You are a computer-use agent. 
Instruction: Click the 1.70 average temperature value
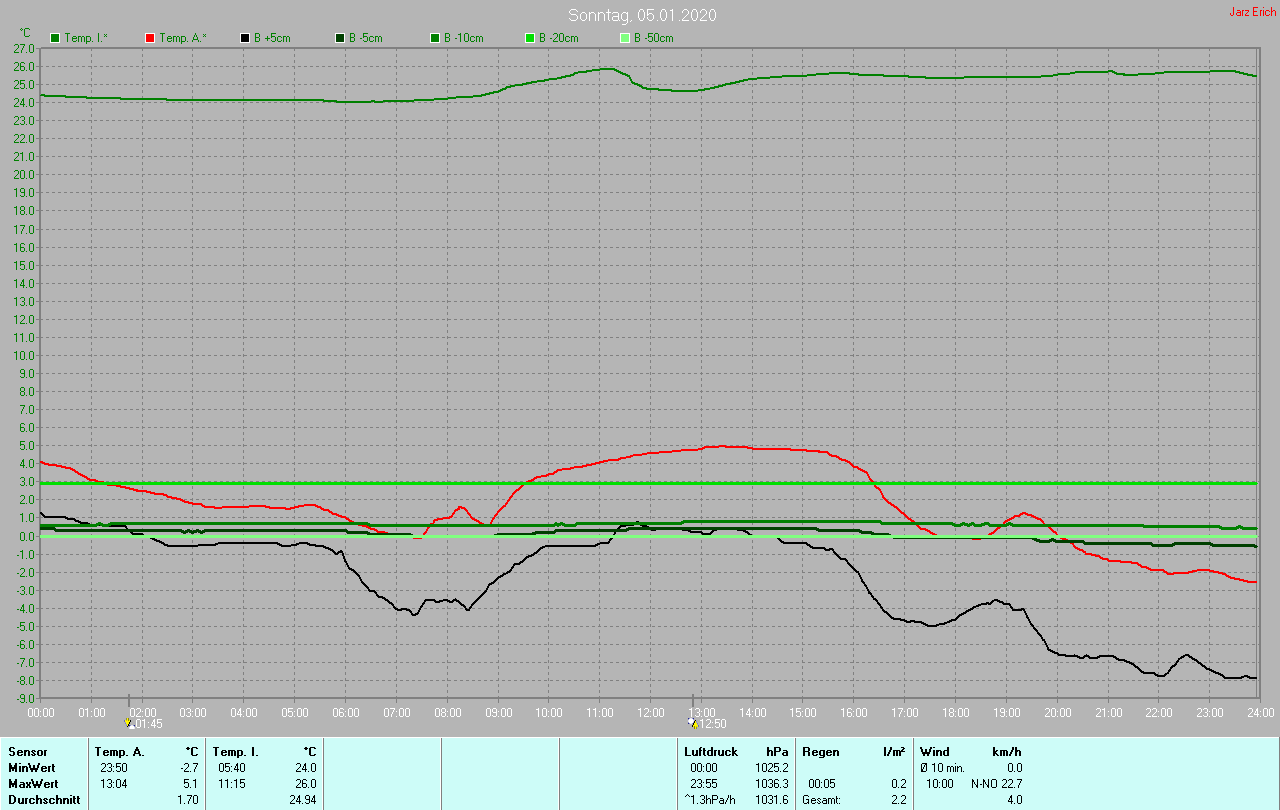(x=188, y=799)
